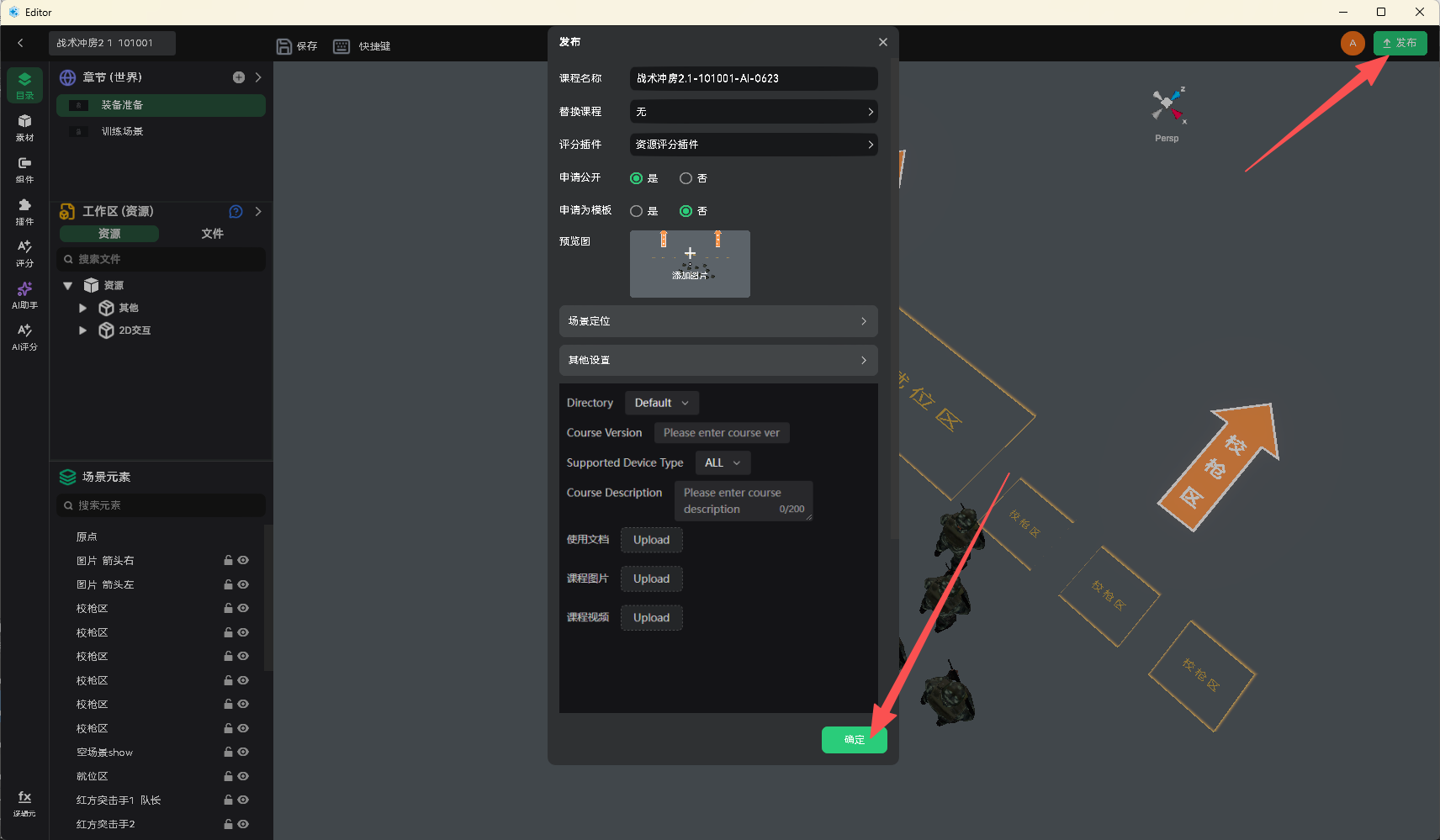
Task: Open the 插件 plugins sidebar icon
Action: [x=24, y=211]
